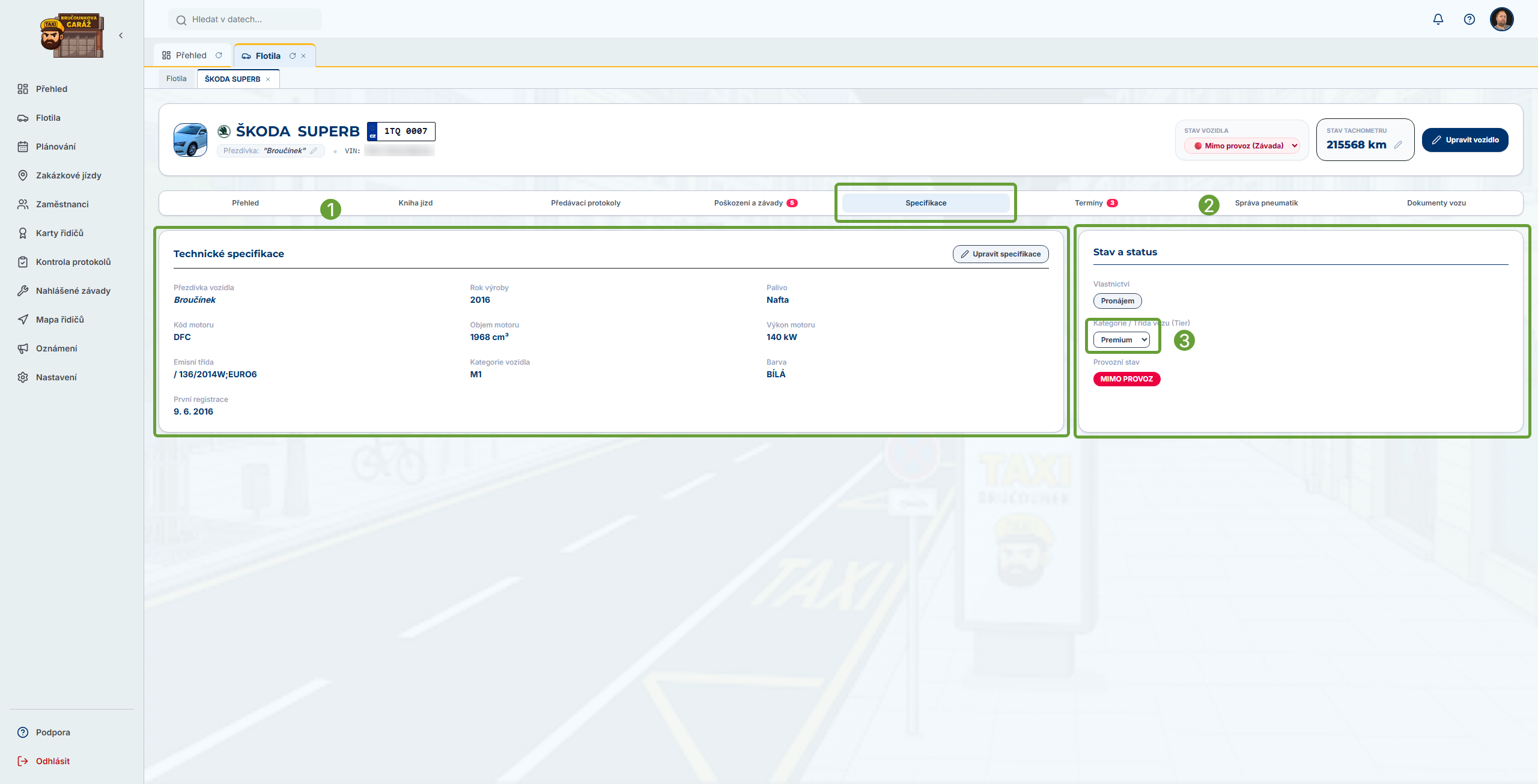The image size is (1538, 784).
Task: Collapse the sidebar with the chevron arrow
Action: pos(121,35)
